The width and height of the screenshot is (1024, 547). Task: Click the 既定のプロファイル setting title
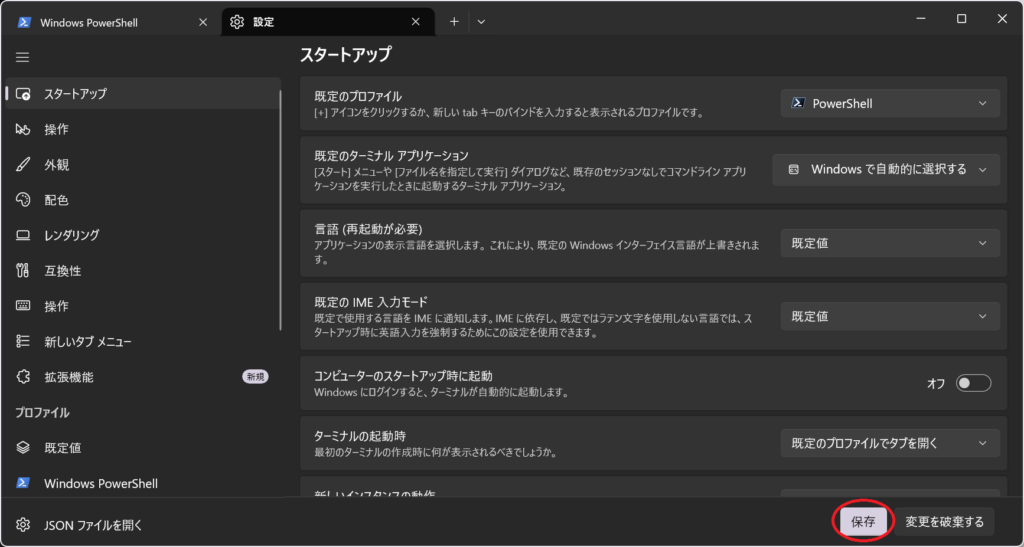coord(358,96)
